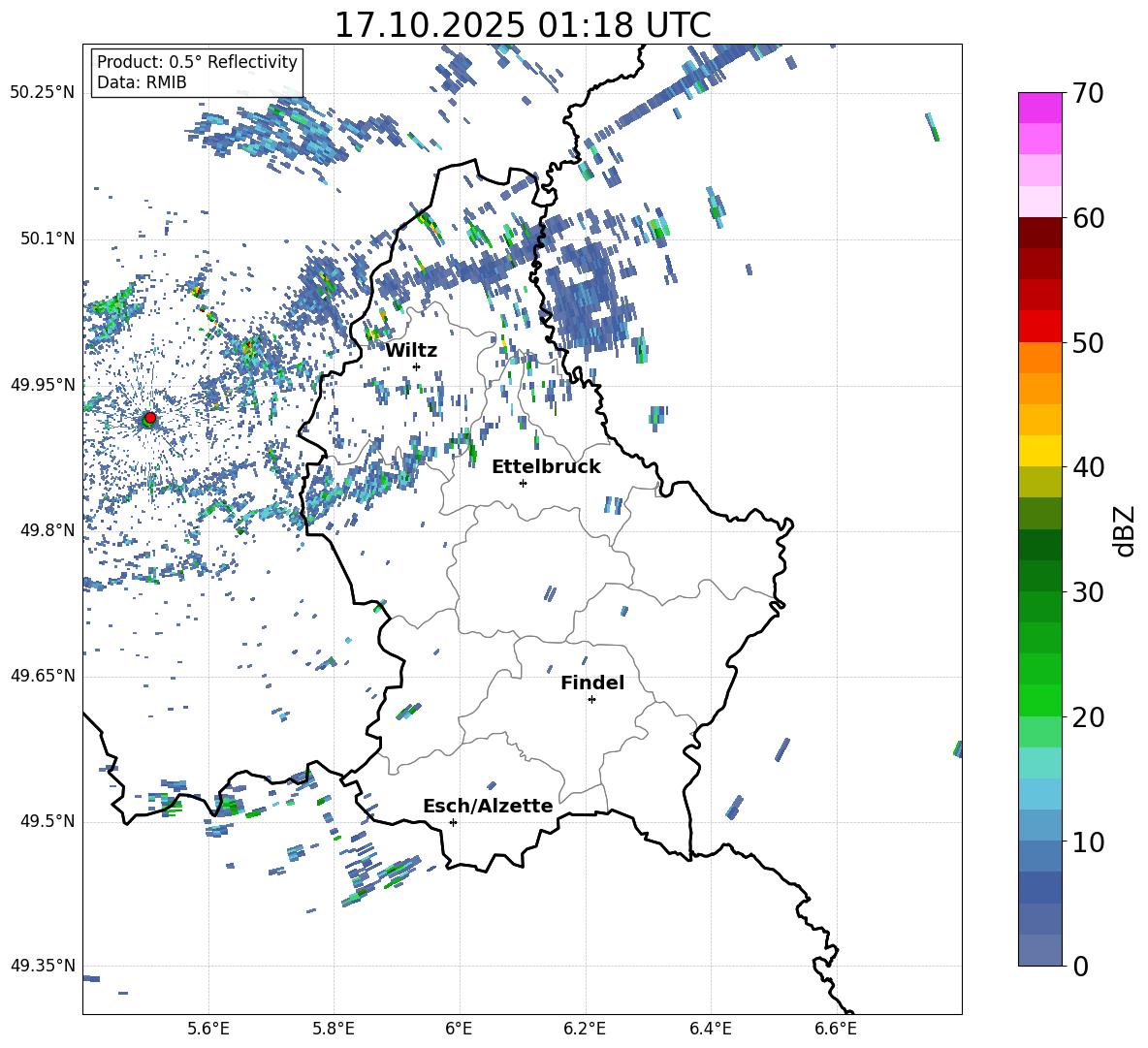Pick the bright red swatch just above 50 dBZ

pyautogui.click(x=1039, y=327)
